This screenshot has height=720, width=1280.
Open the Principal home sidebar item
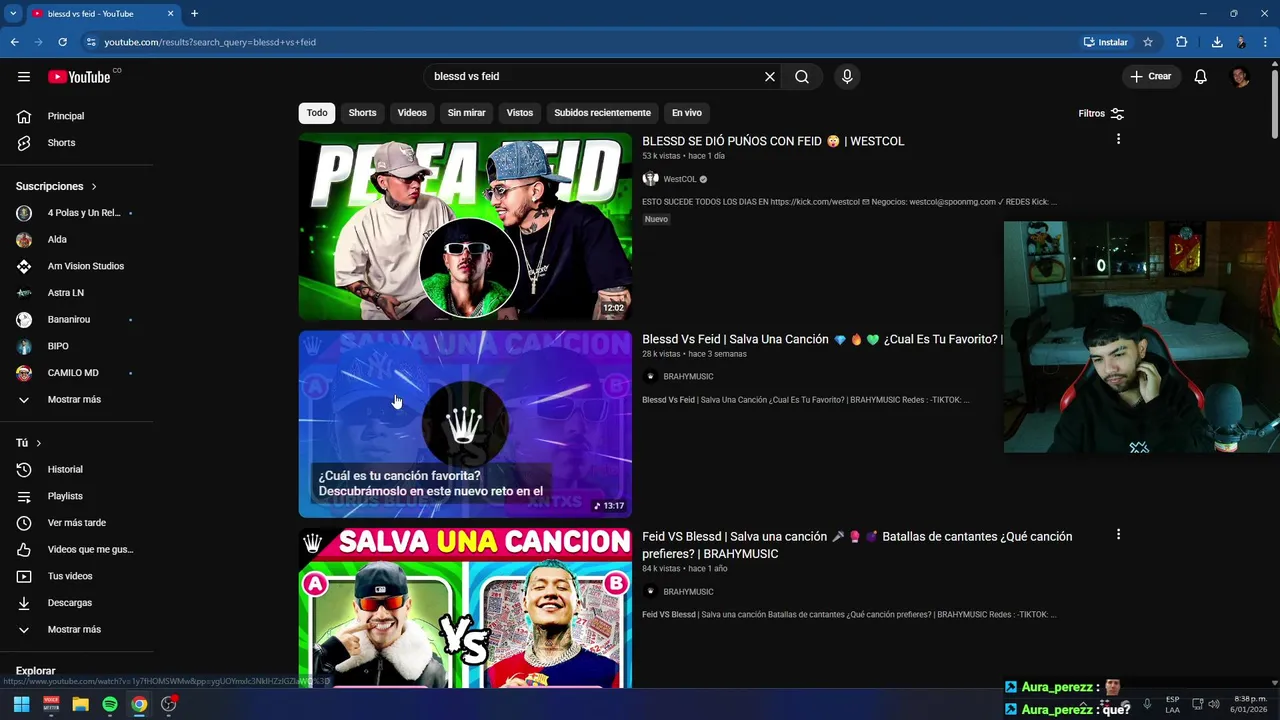77,116
